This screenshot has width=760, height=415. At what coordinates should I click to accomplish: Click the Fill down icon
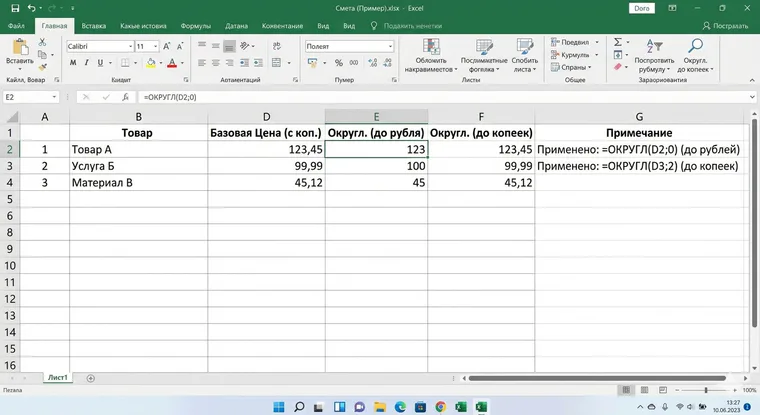coord(618,54)
